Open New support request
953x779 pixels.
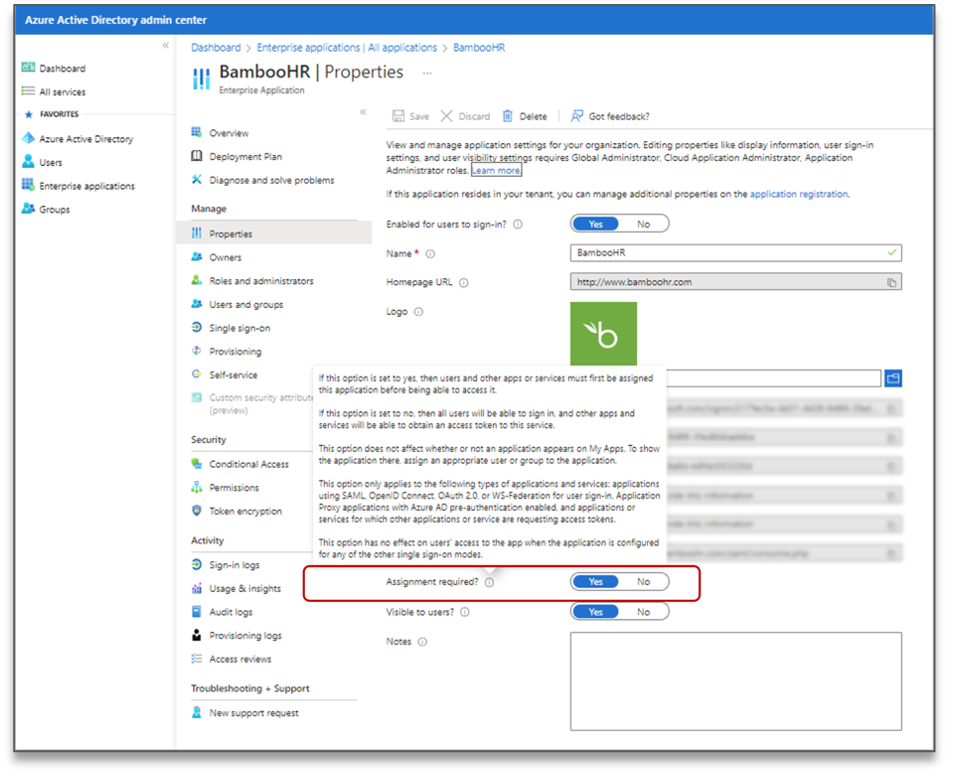253,713
